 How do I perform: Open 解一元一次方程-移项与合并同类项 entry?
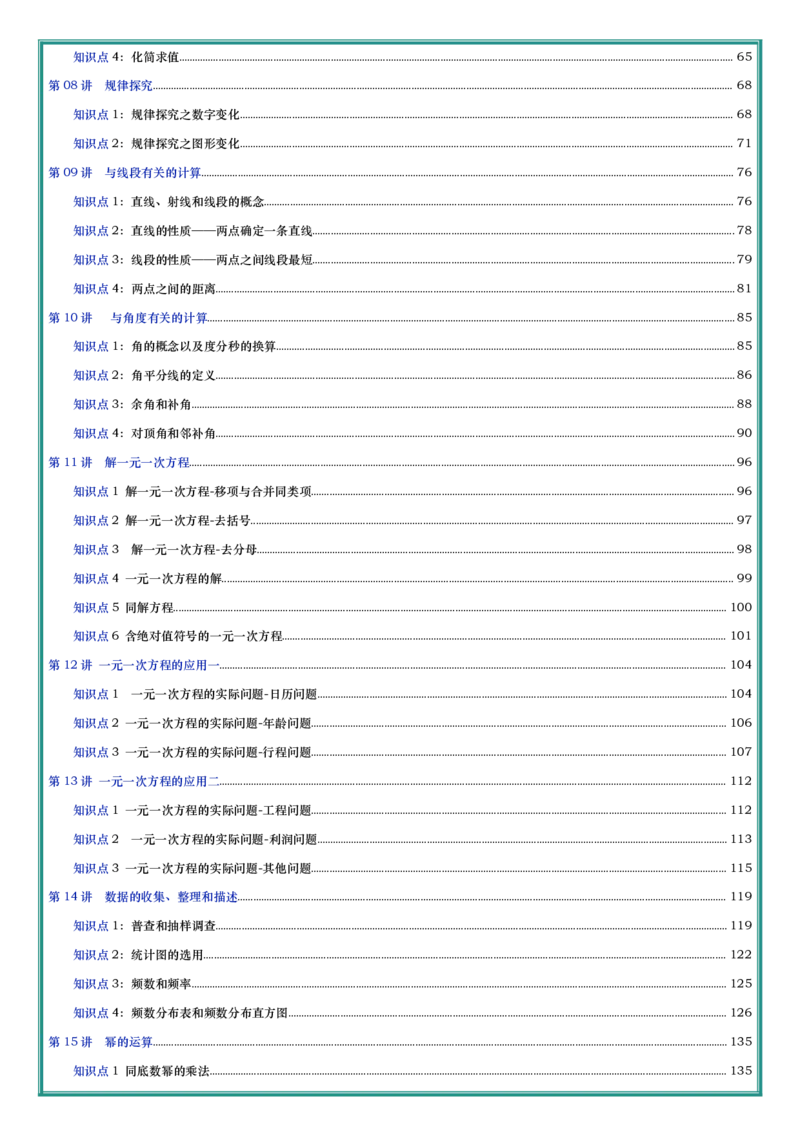click(x=412, y=492)
